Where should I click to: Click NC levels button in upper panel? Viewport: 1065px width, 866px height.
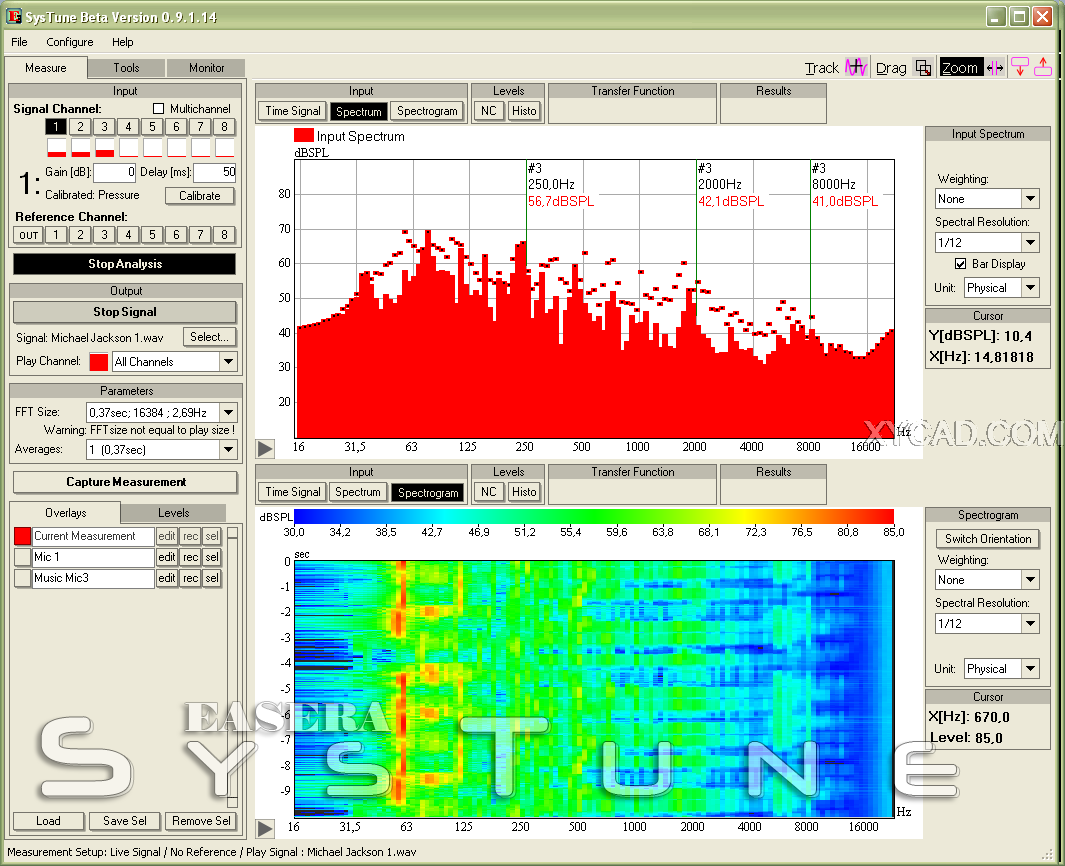pyautogui.click(x=488, y=111)
